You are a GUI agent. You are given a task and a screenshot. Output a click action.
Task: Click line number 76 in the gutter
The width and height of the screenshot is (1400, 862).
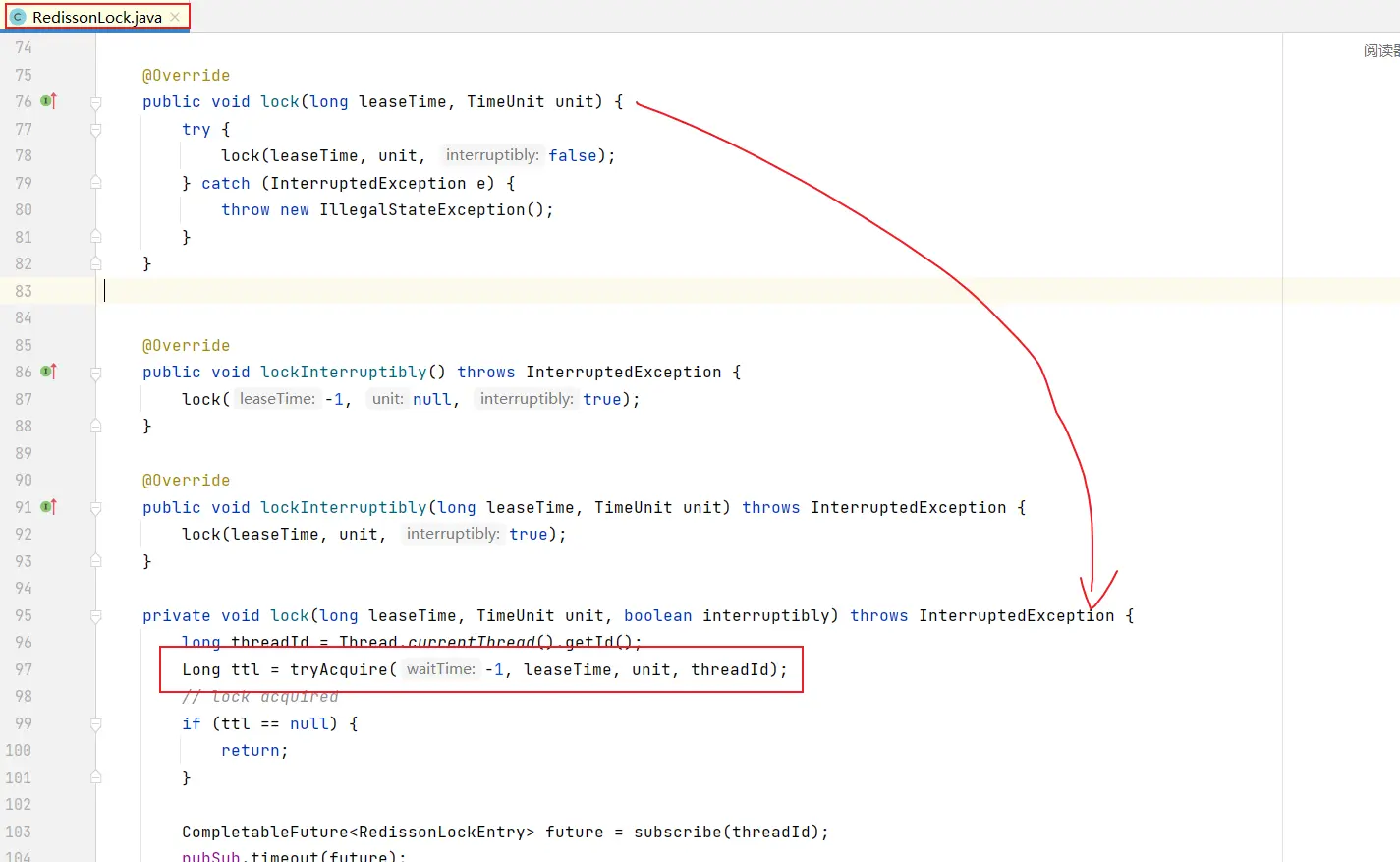pyautogui.click(x=24, y=101)
